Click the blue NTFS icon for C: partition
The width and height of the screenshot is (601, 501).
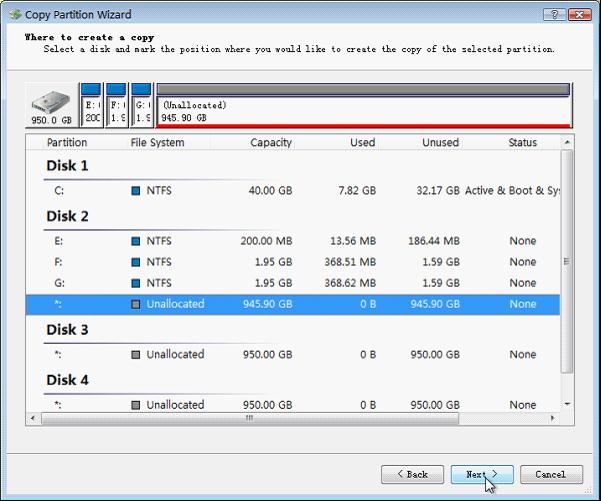pyautogui.click(x=136, y=190)
